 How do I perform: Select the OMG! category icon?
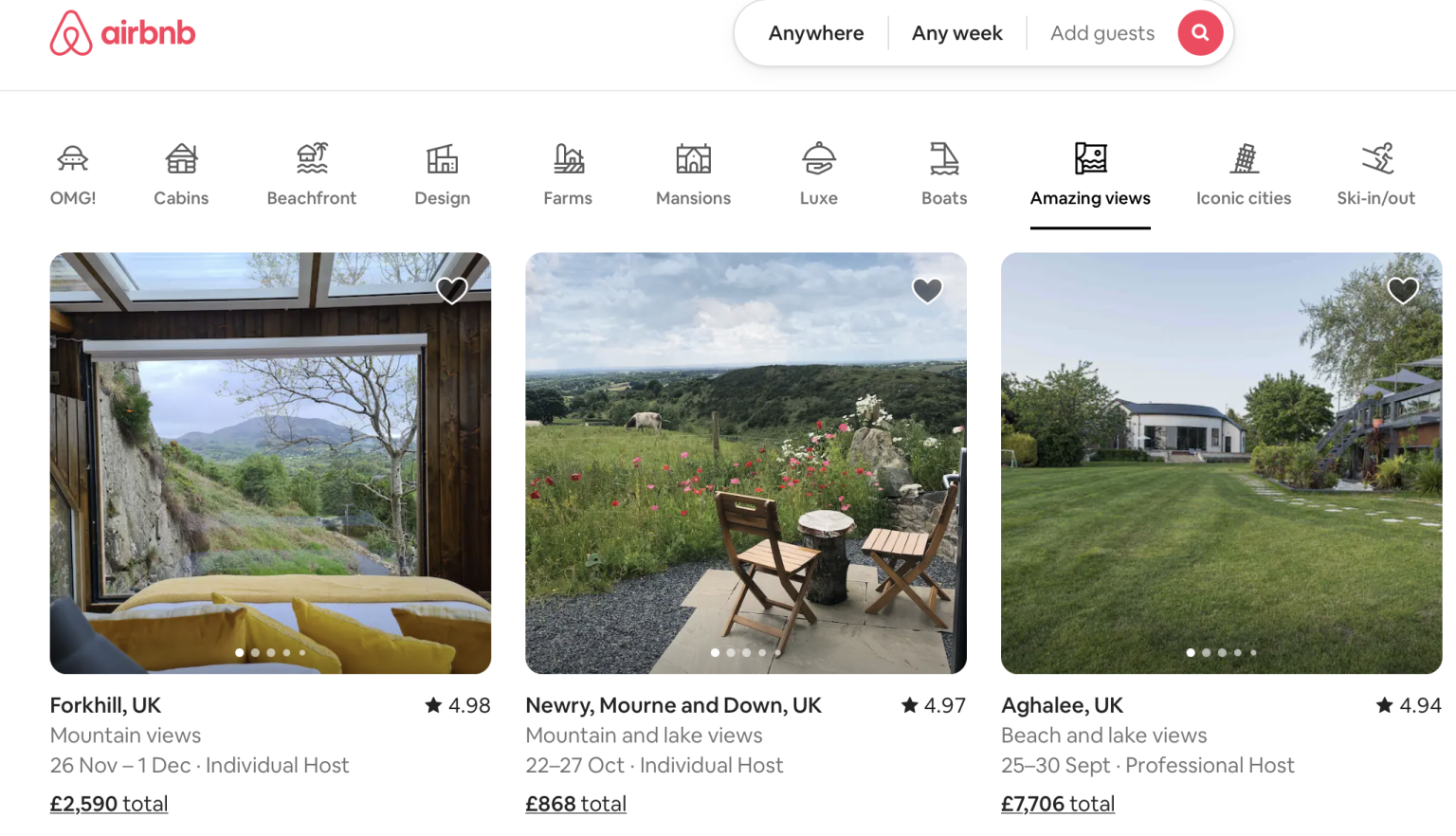pos(73,159)
